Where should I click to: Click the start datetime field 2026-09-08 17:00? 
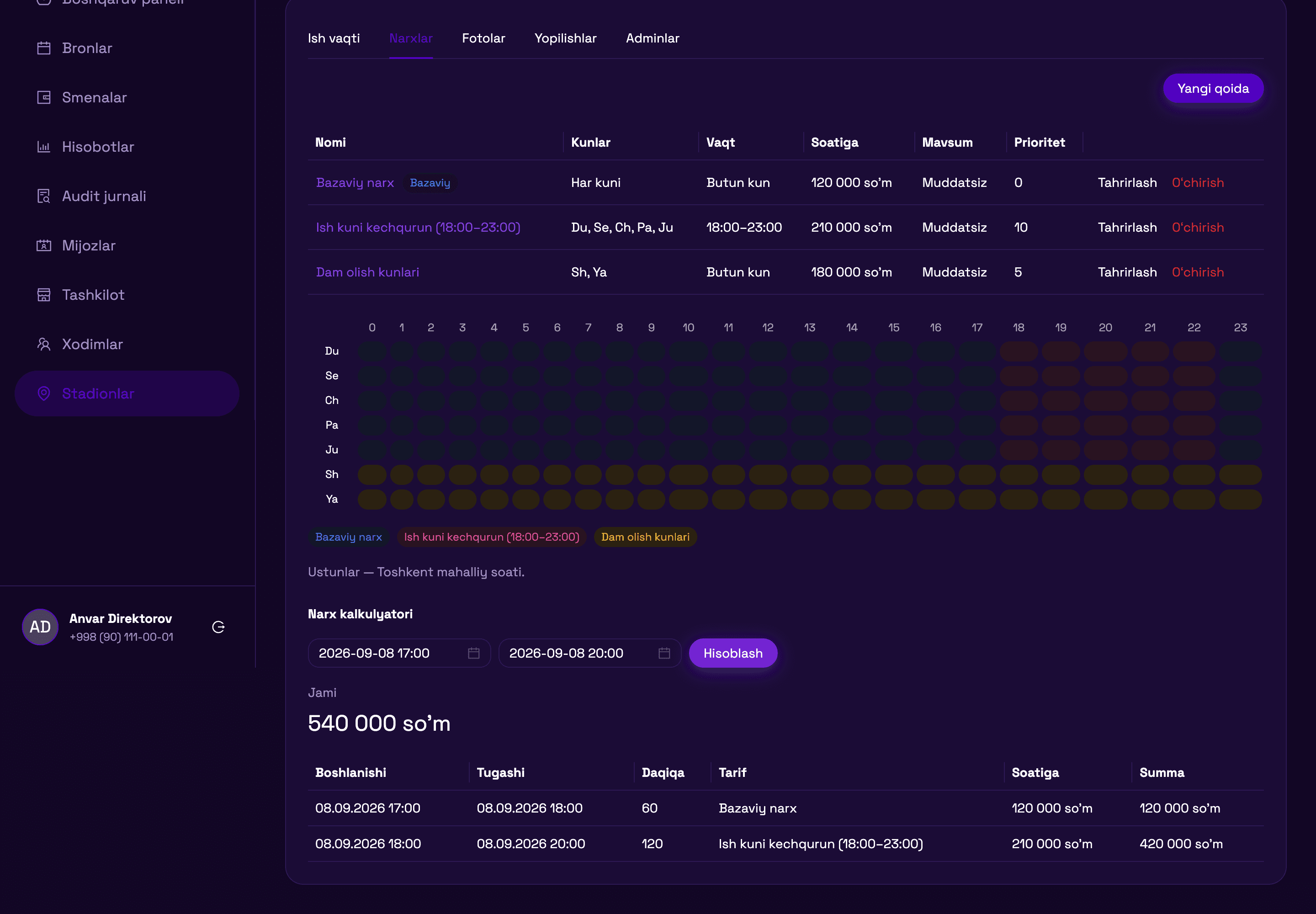(x=399, y=653)
